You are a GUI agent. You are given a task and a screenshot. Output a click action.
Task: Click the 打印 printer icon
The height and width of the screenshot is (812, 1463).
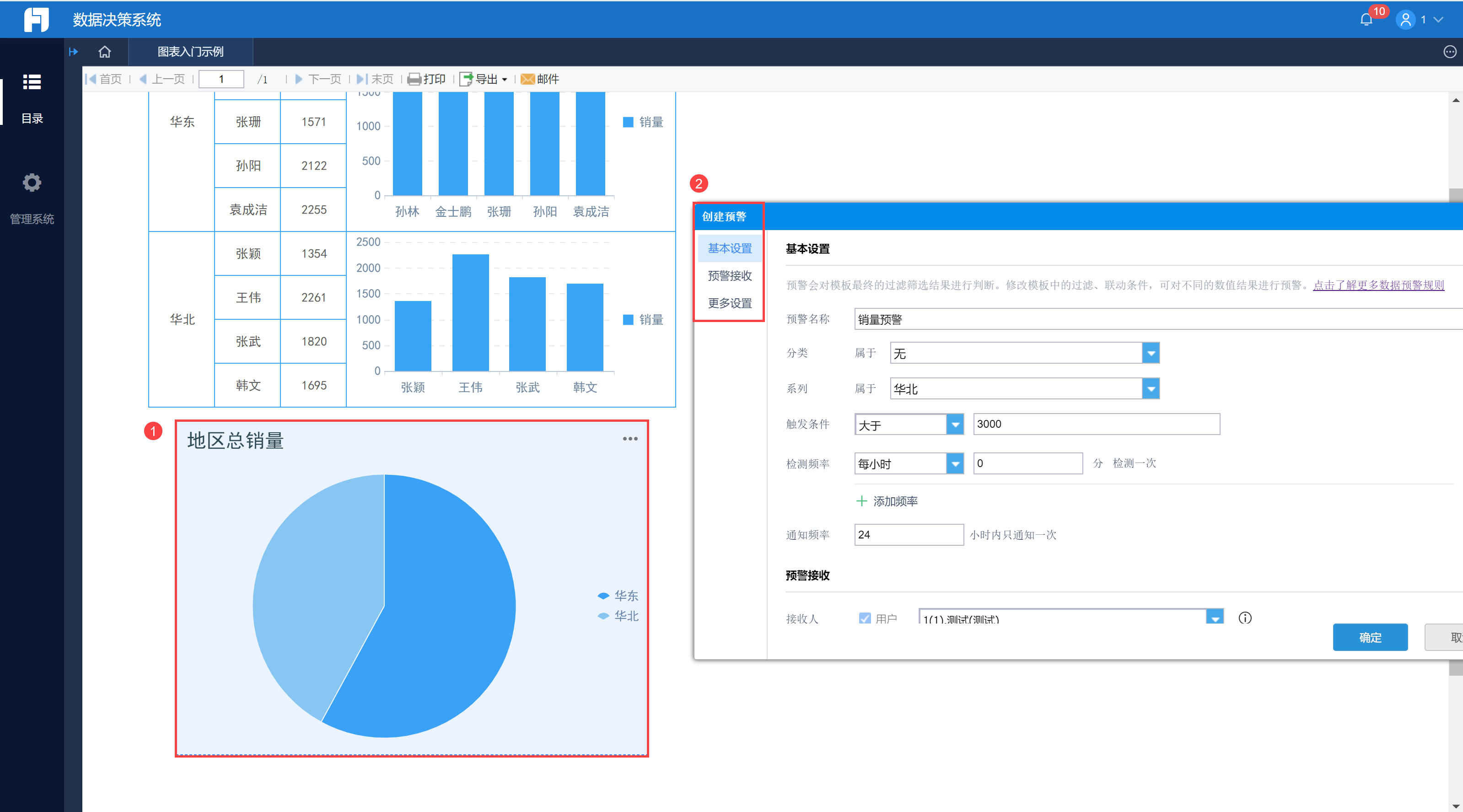tap(414, 79)
